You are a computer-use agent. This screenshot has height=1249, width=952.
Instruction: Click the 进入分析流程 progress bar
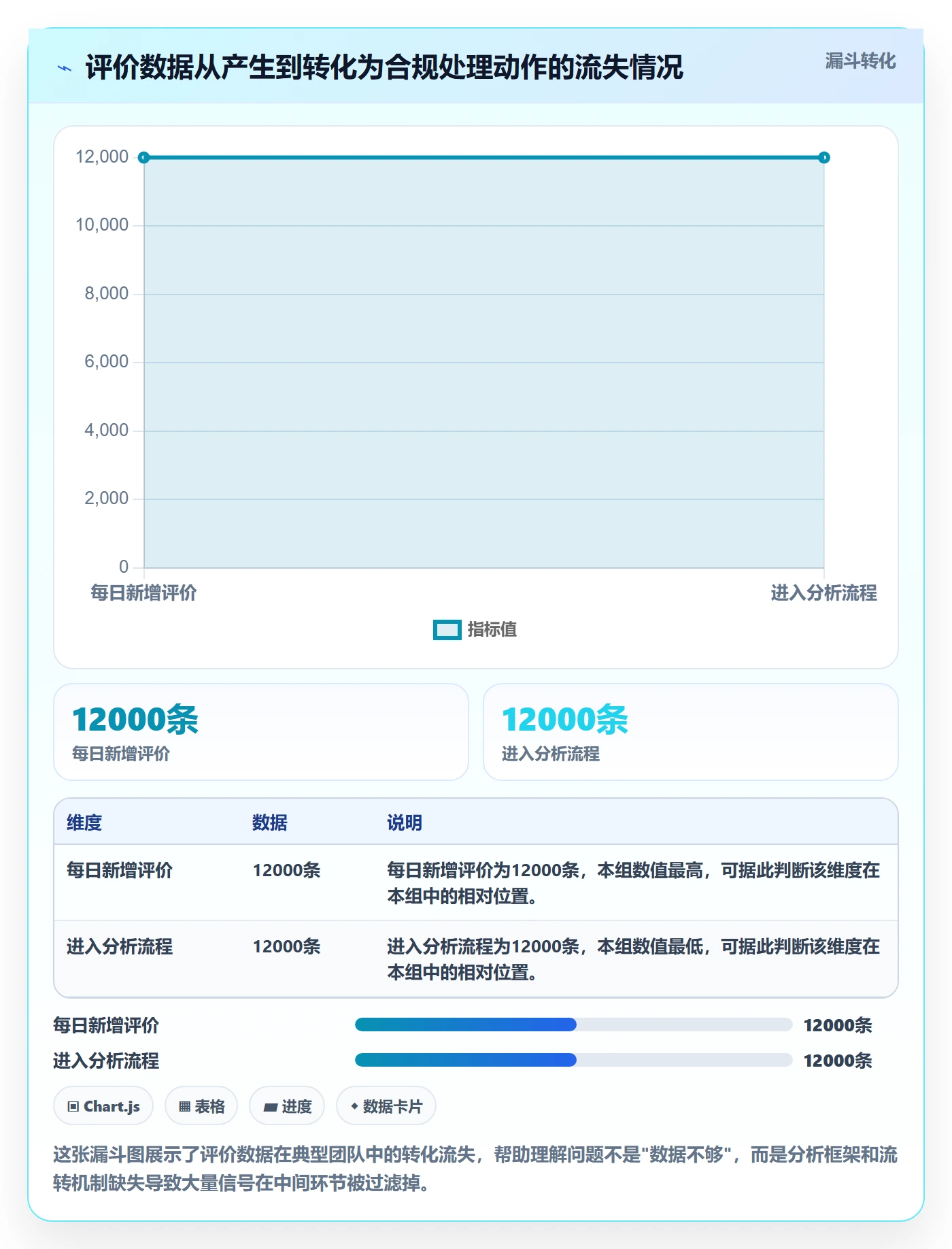coord(574,1061)
